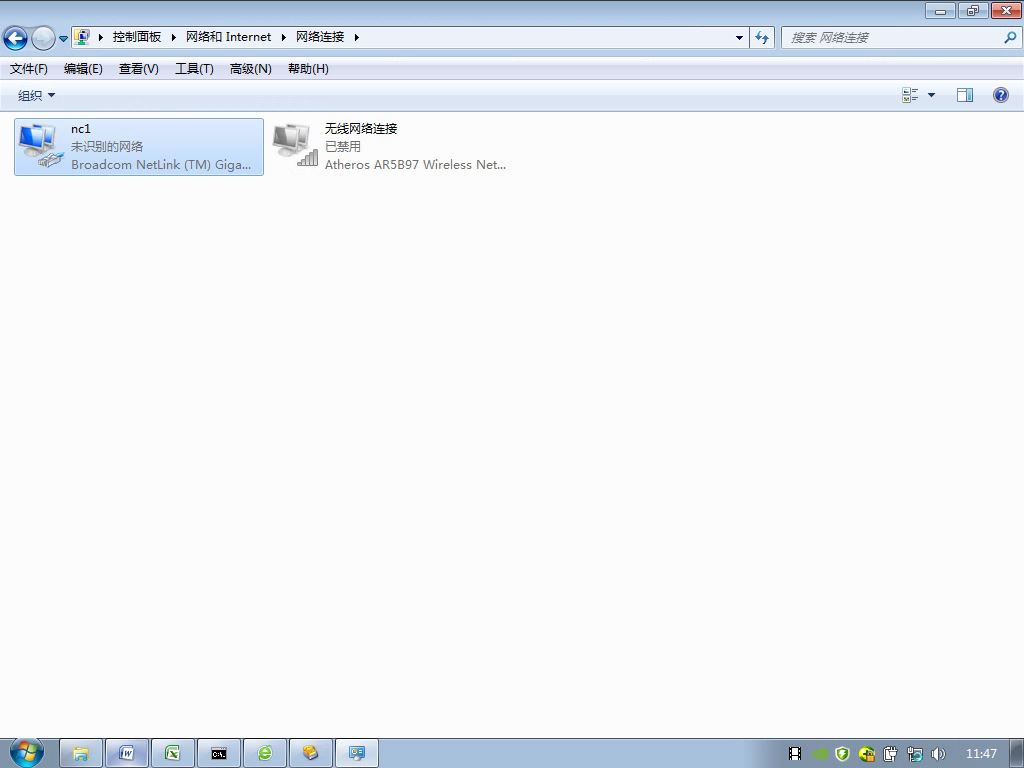The height and width of the screenshot is (768, 1024).
Task: Open Windows Explorer from taskbar
Action: click(x=81, y=754)
